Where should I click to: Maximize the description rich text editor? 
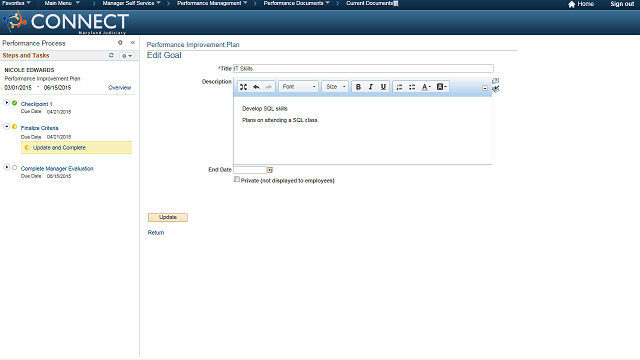[243, 87]
